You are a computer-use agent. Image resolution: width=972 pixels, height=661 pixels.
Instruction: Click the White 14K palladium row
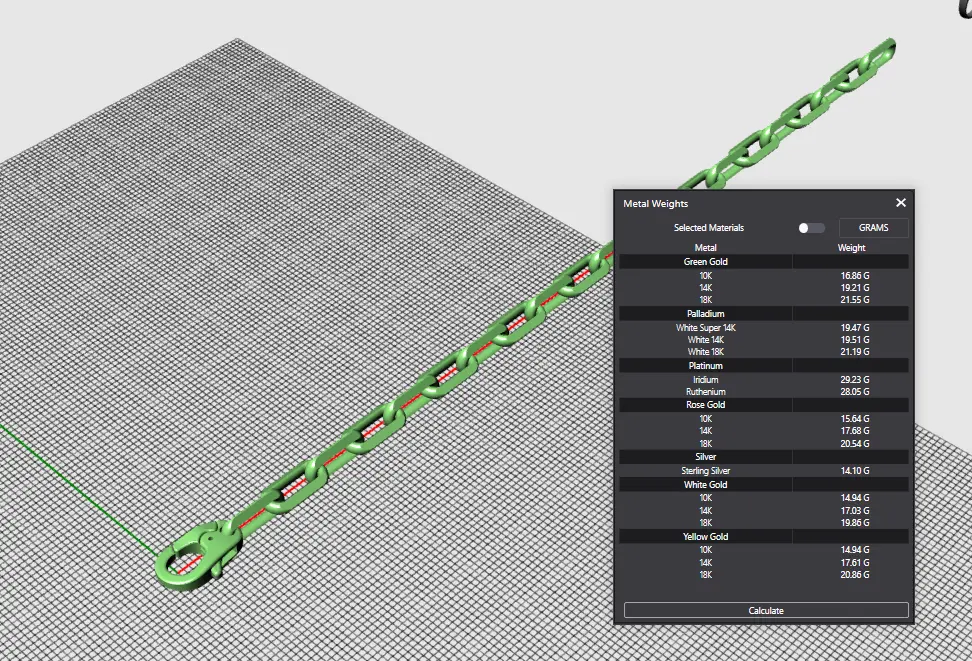coord(764,340)
